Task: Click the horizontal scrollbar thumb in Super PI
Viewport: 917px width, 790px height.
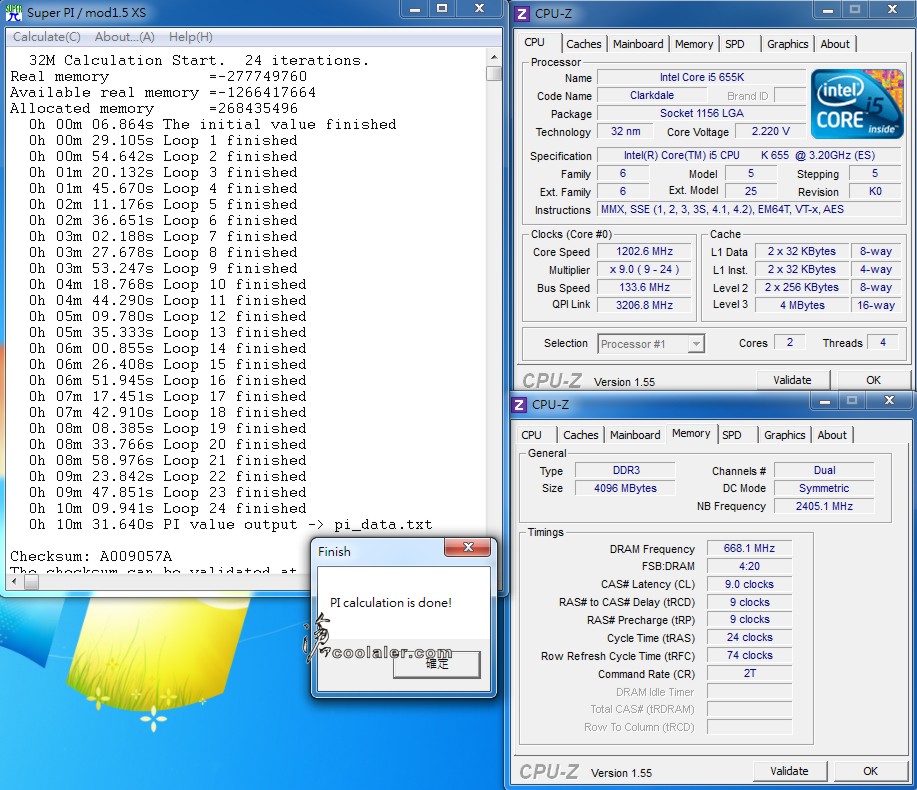Action: point(32,582)
